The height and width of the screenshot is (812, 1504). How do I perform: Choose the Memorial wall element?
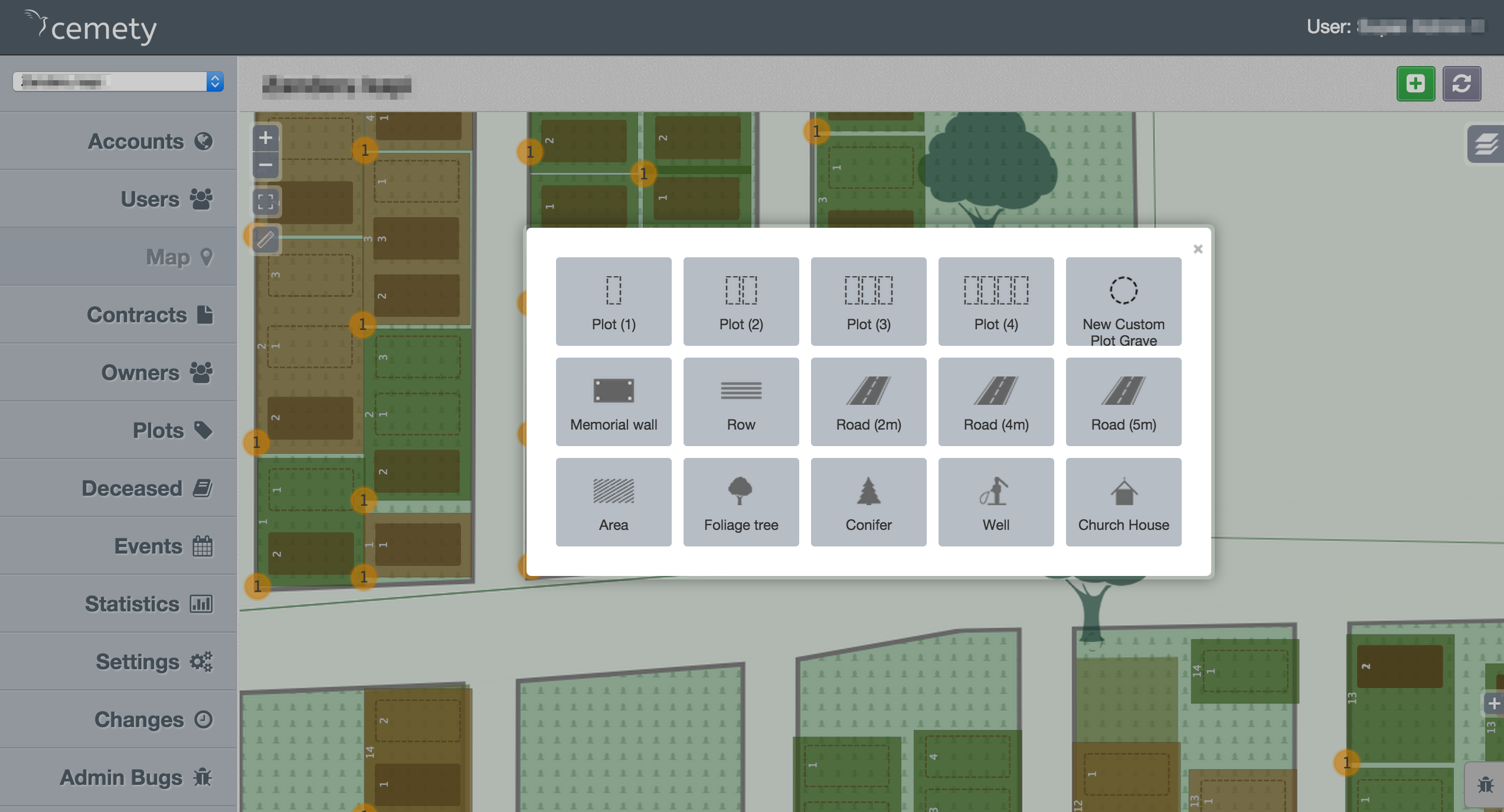613,402
